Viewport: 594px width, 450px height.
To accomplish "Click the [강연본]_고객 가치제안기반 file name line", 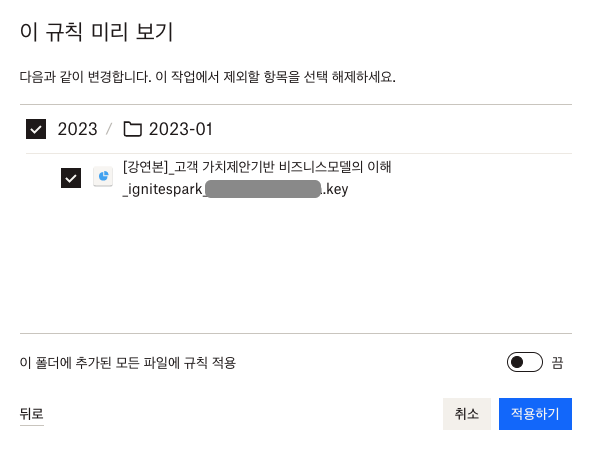I will click(257, 167).
